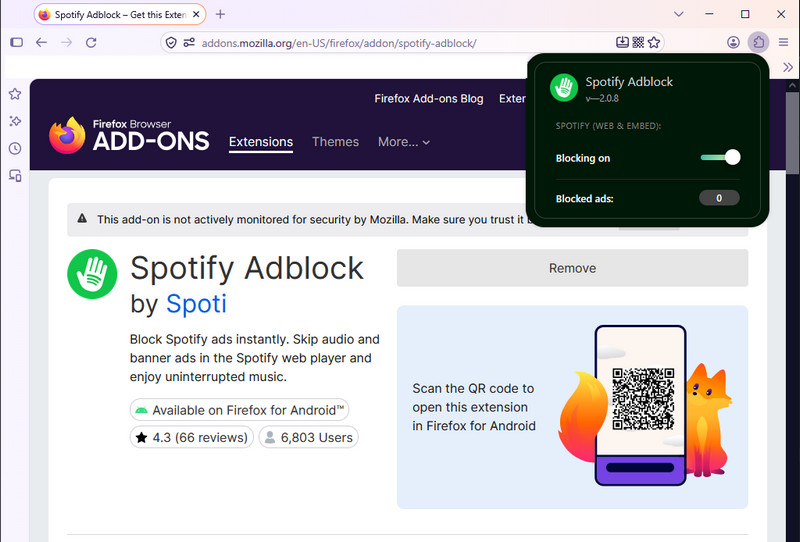This screenshot has height=542, width=800.
Task: Go back to the previous page
Action: [x=41, y=42]
